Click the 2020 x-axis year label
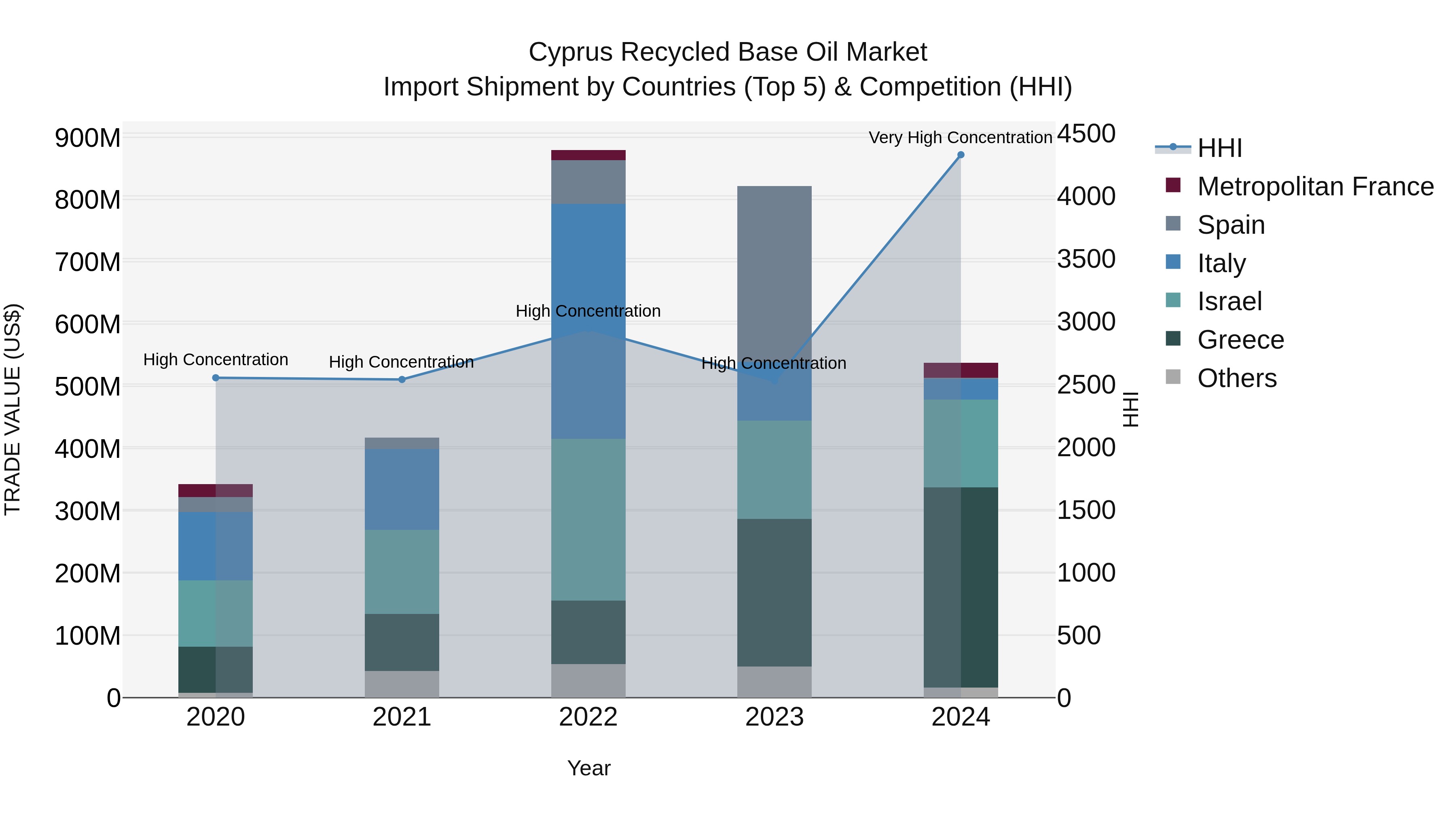 click(215, 717)
